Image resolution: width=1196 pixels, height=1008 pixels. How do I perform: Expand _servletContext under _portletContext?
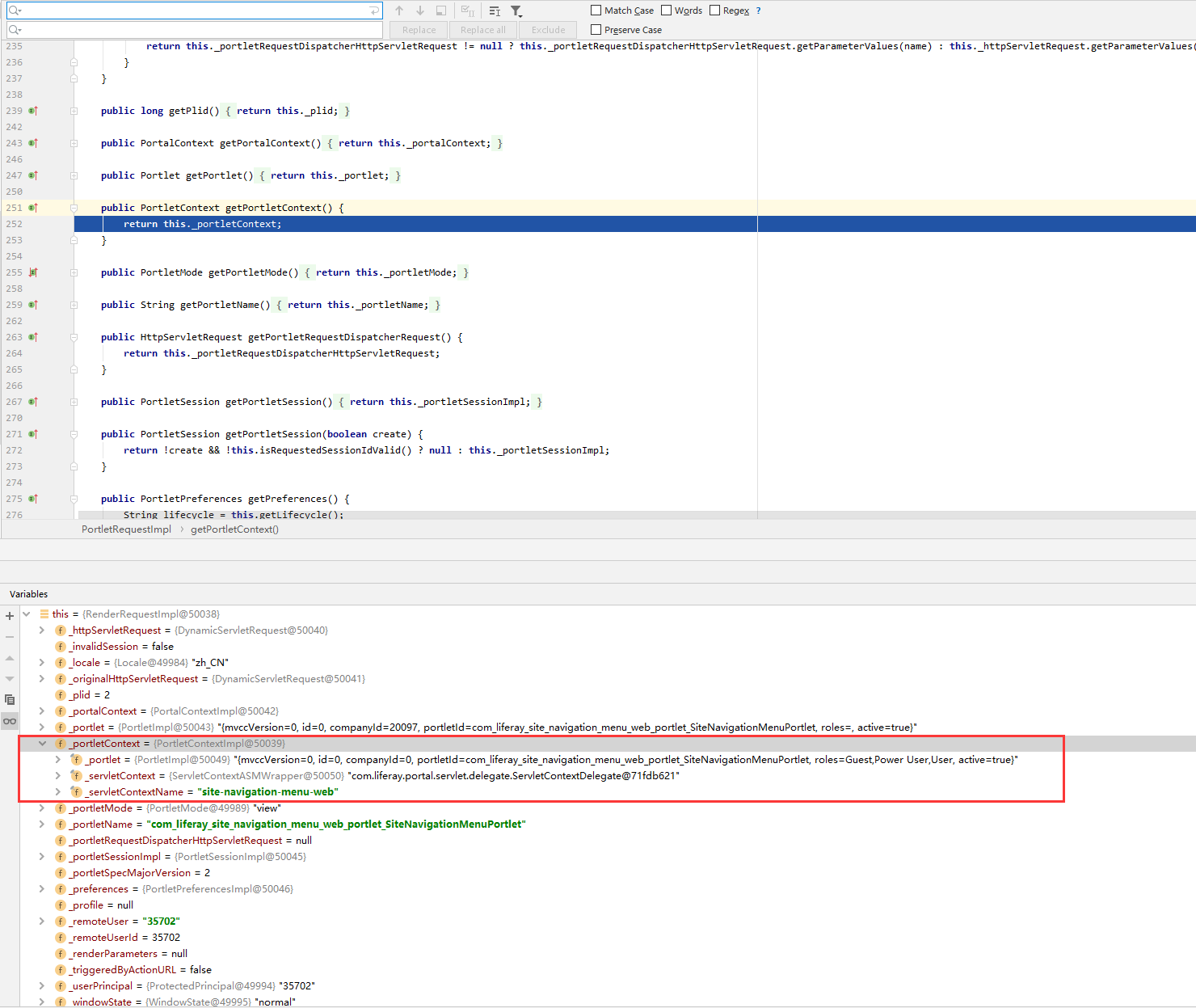[x=57, y=776]
